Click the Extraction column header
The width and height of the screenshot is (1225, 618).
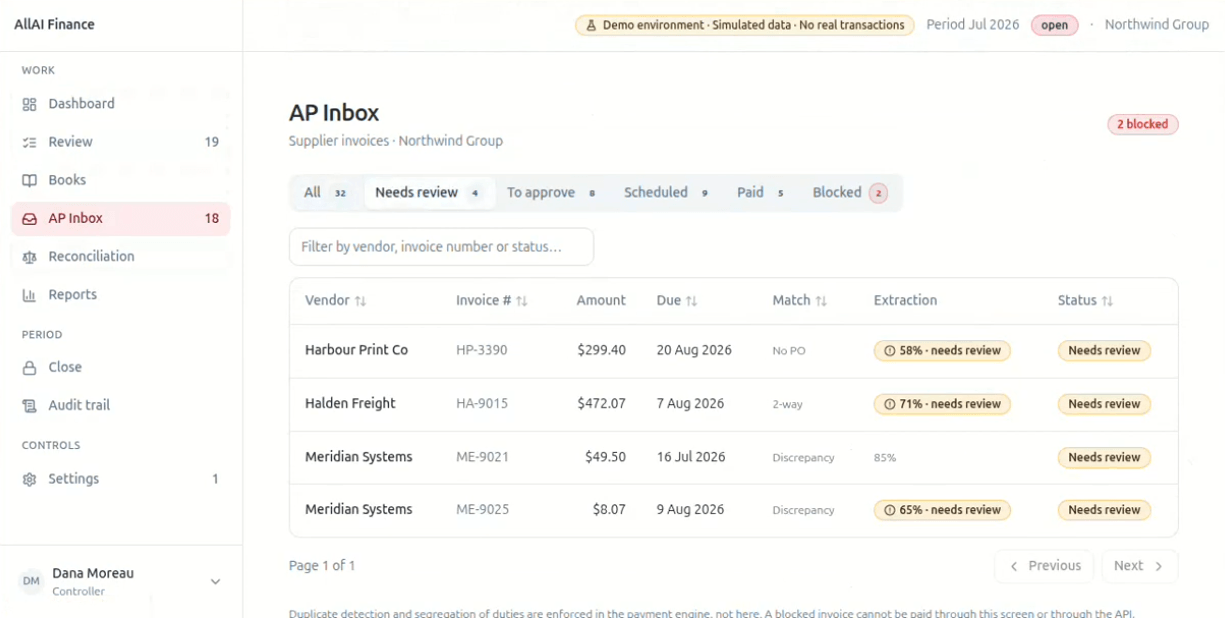coord(905,301)
